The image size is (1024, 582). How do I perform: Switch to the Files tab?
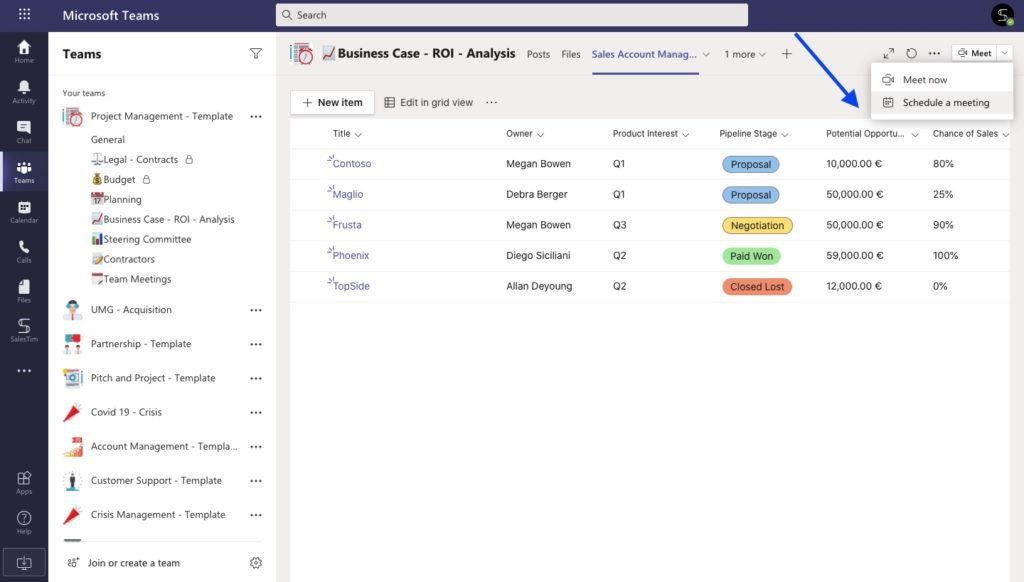[571, 54]
